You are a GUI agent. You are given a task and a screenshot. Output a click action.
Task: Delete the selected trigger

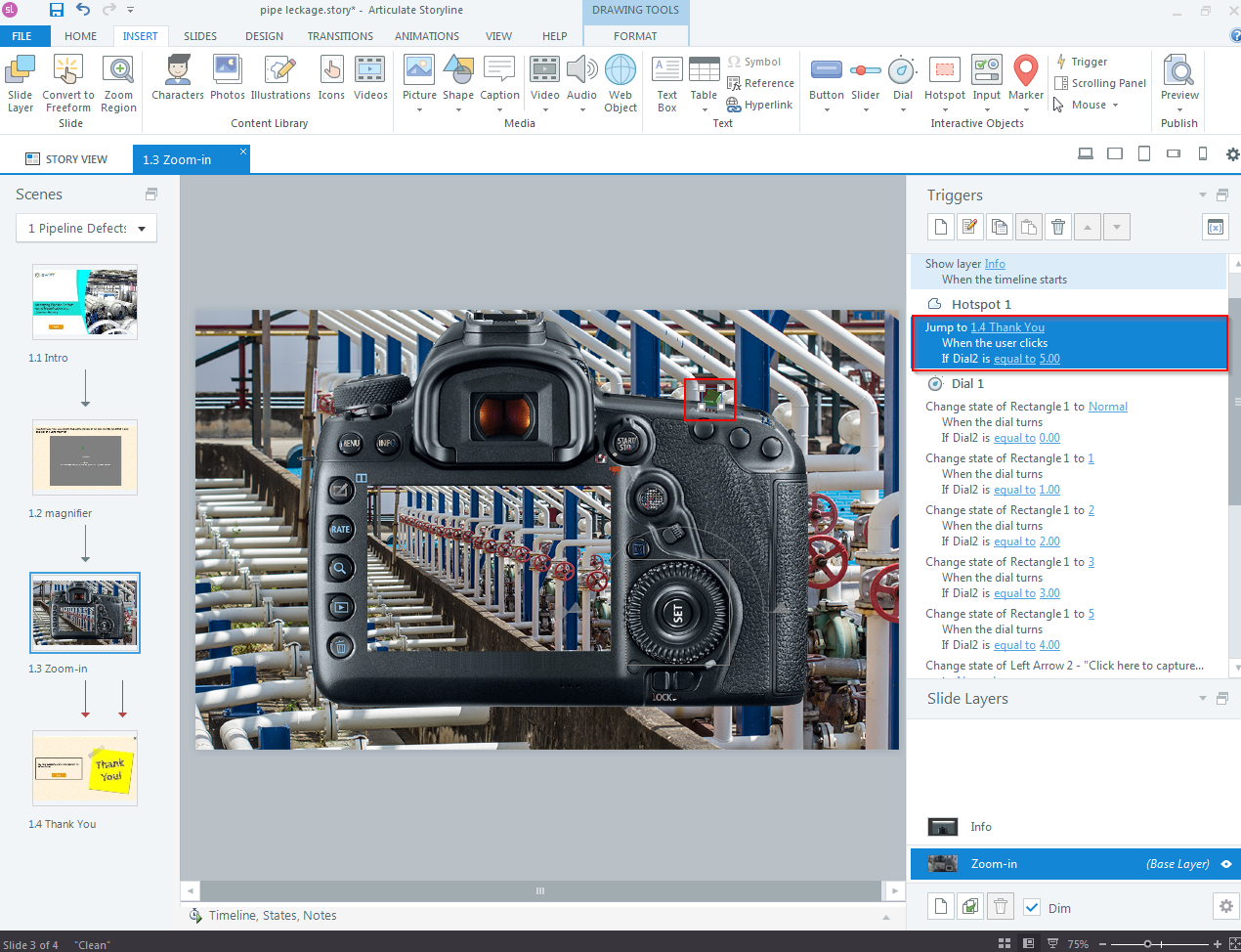(x=1057, y=227)
